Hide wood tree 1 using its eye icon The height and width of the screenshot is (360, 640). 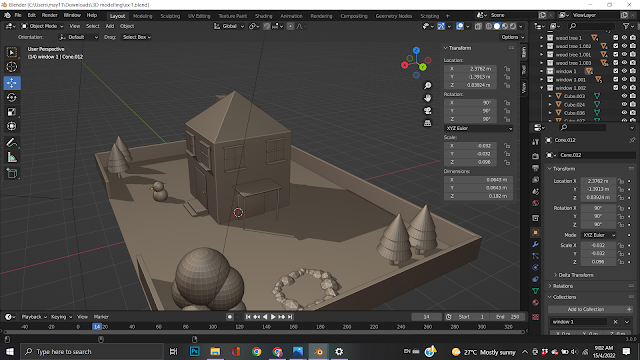click(x=624, y=38)
